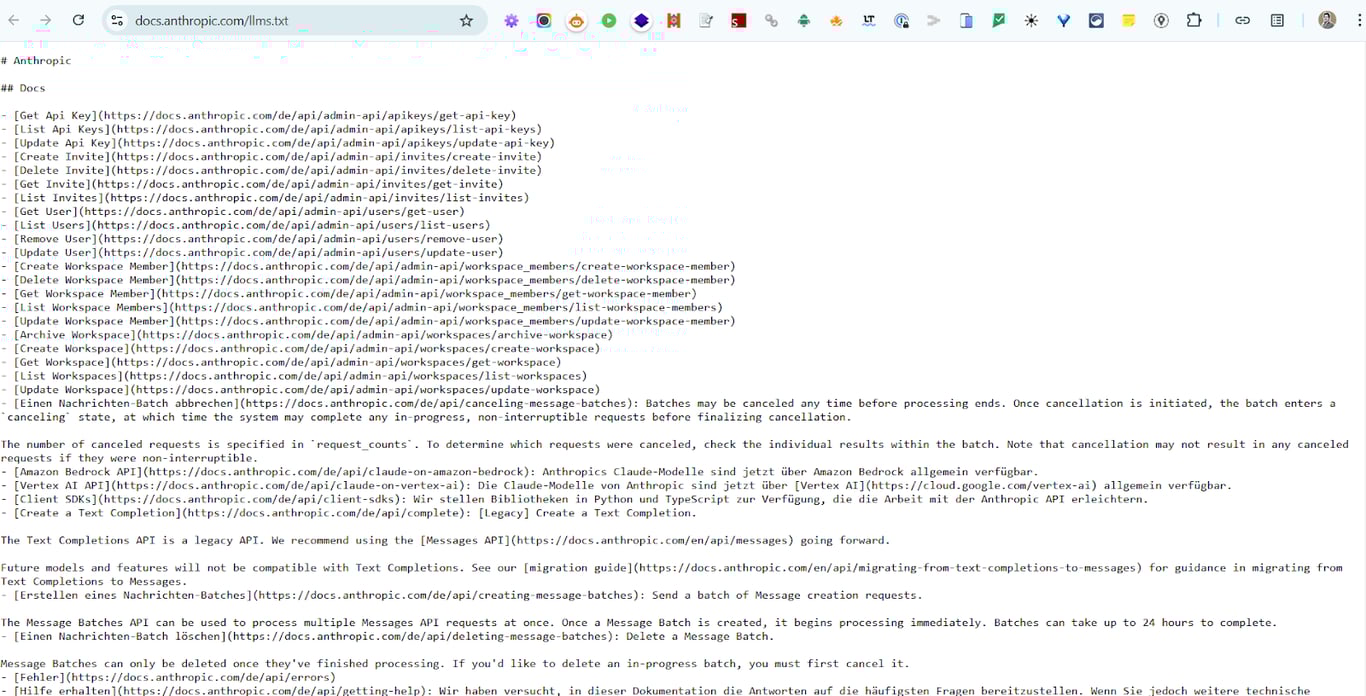Click the blue clipboard pages extension

click(x=966, y=20)
